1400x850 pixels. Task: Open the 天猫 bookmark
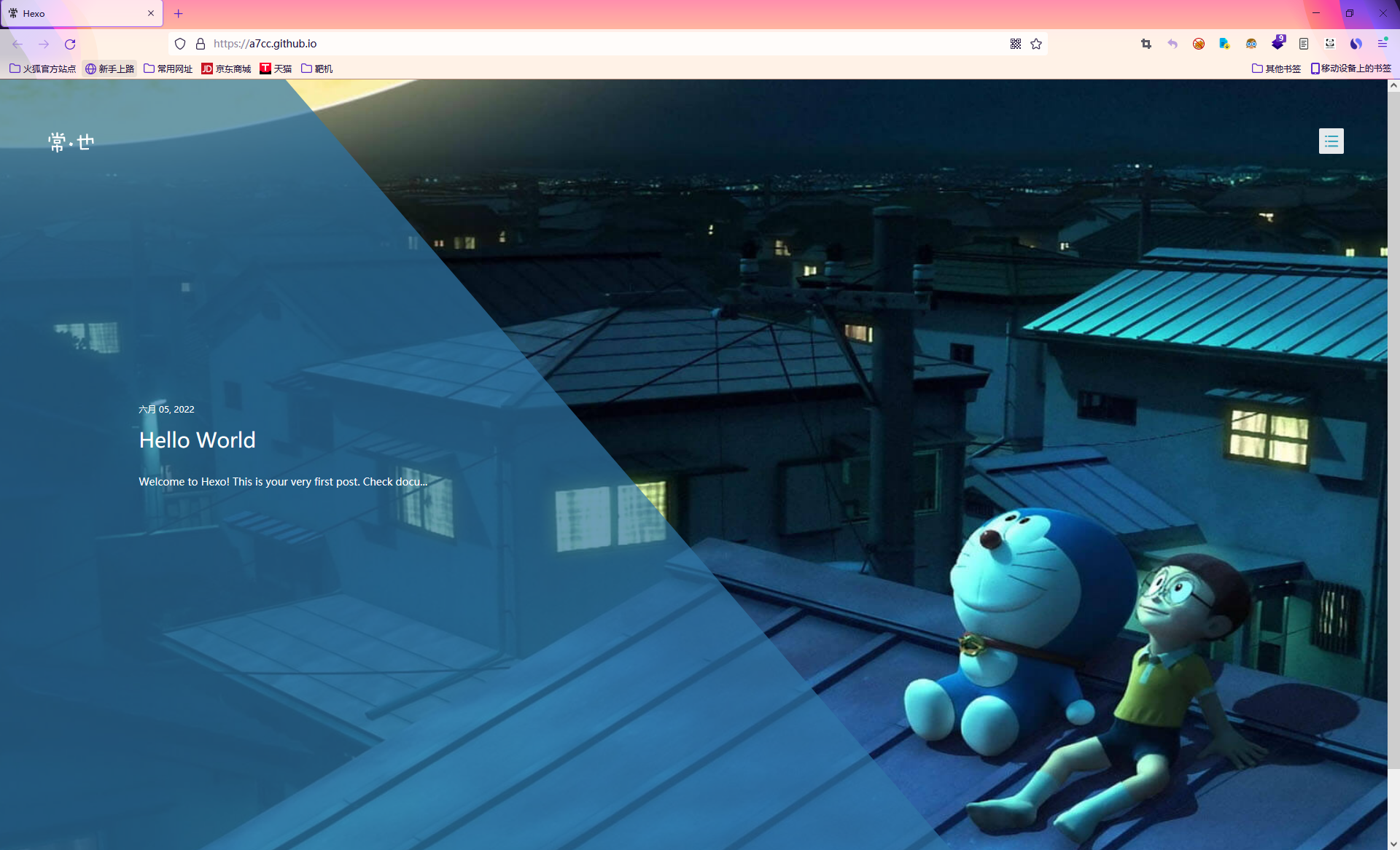point(276,69)
